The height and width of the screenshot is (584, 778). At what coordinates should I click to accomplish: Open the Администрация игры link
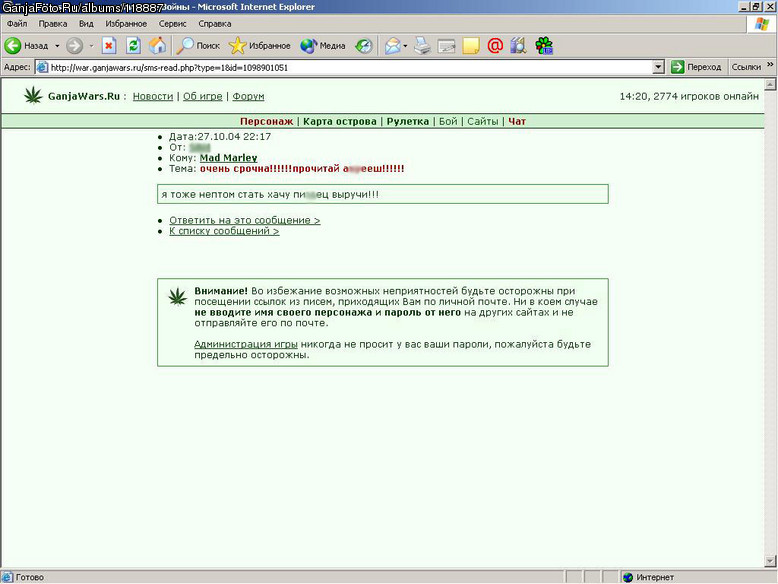246,344
